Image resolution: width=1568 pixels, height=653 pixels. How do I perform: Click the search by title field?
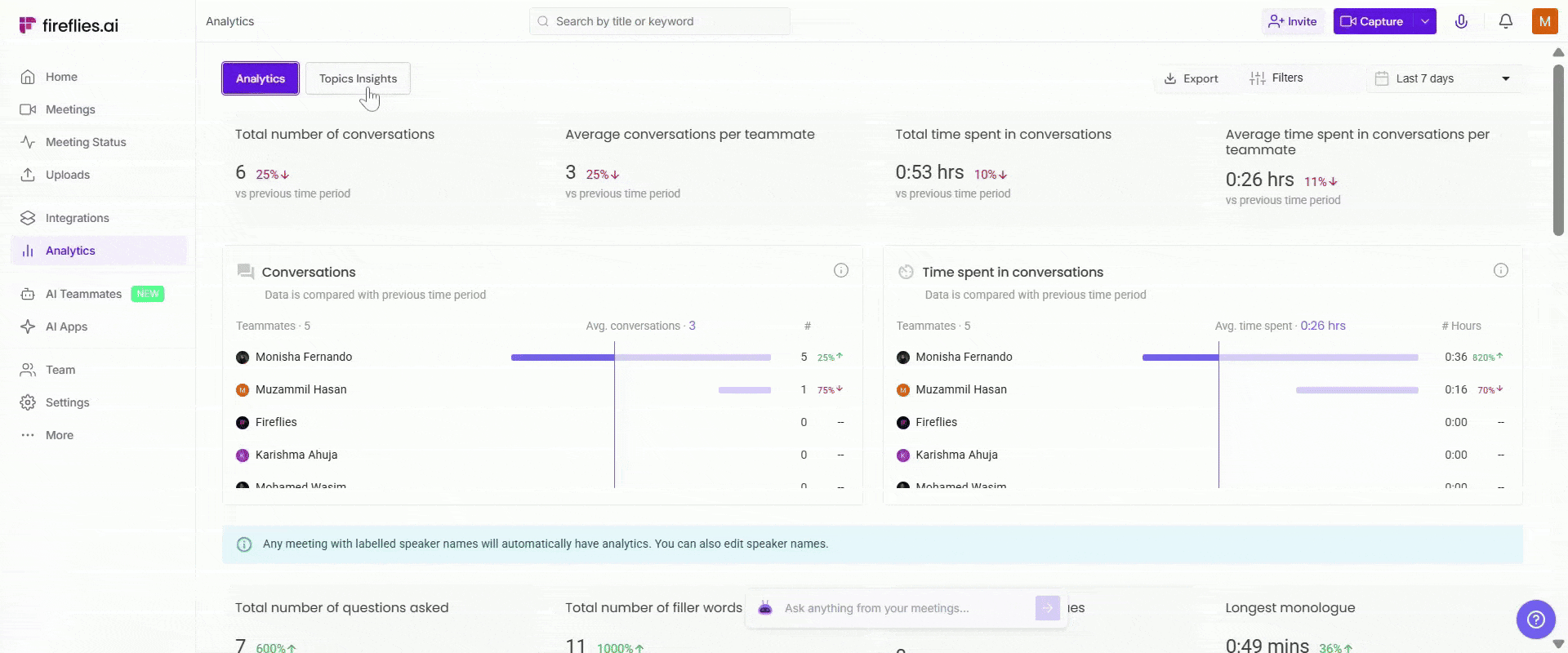pyautogui.click(x=660, y=21)
